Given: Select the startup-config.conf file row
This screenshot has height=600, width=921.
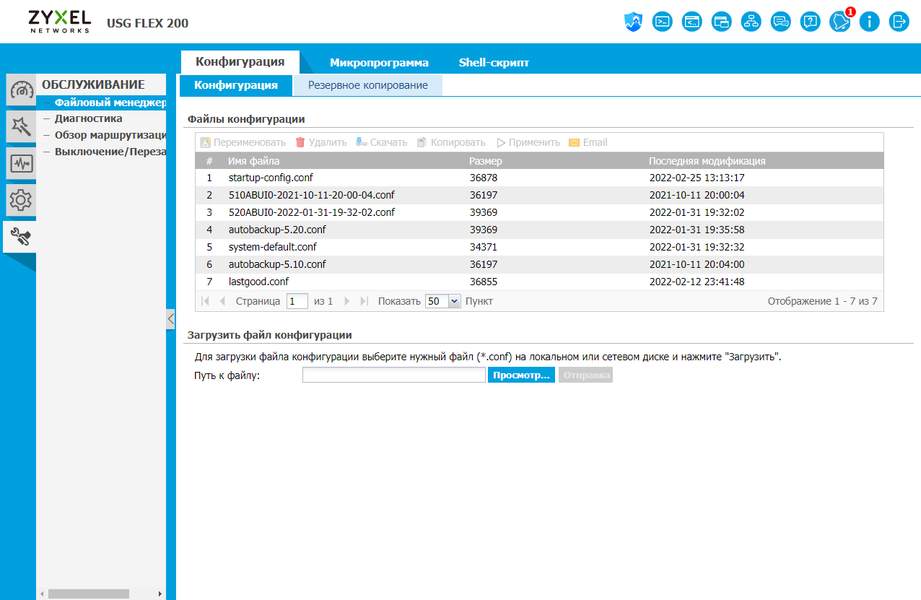Looking at the screenshot, I should coord(539,177).
